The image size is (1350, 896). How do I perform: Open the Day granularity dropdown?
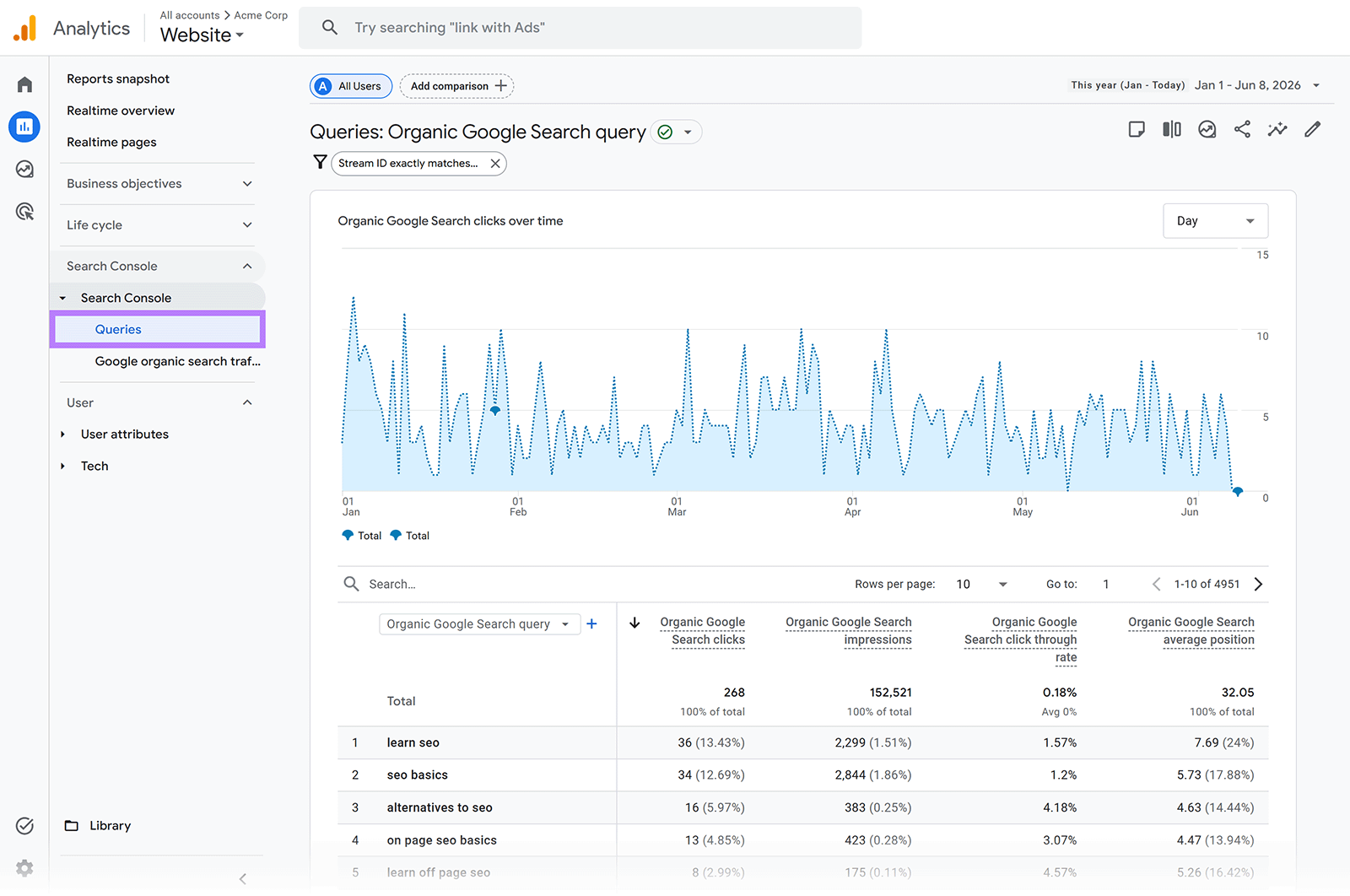click(1215, 221)
